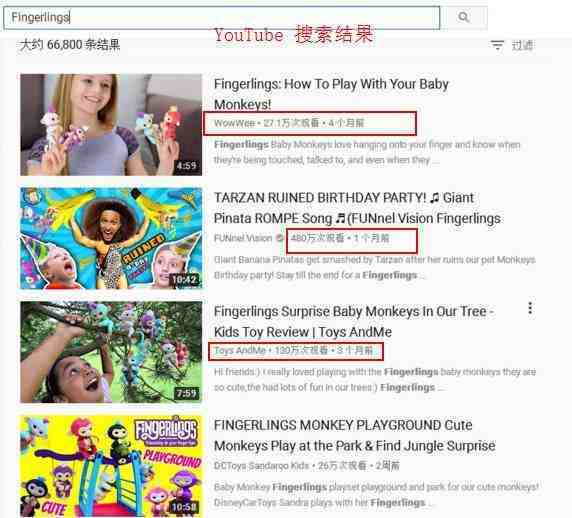The height and width of the screenshot is (518, 572).
Task: Open TARZAN RUINED BIRTHDAY PARTY video title
Action: 357,208
